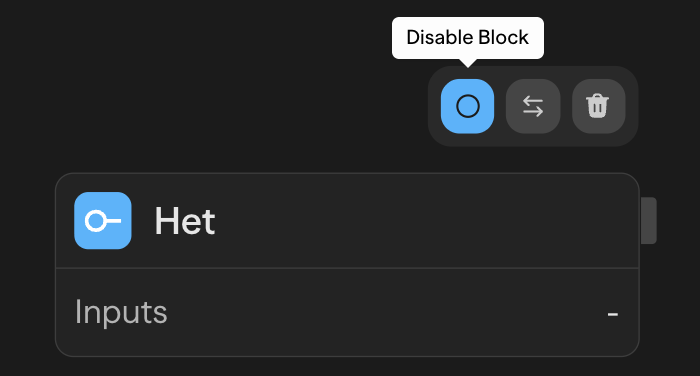This screenshot has width=700, height=376.
Task: Click the circle outline inside blue button
Action: click(x=468, y=106)
